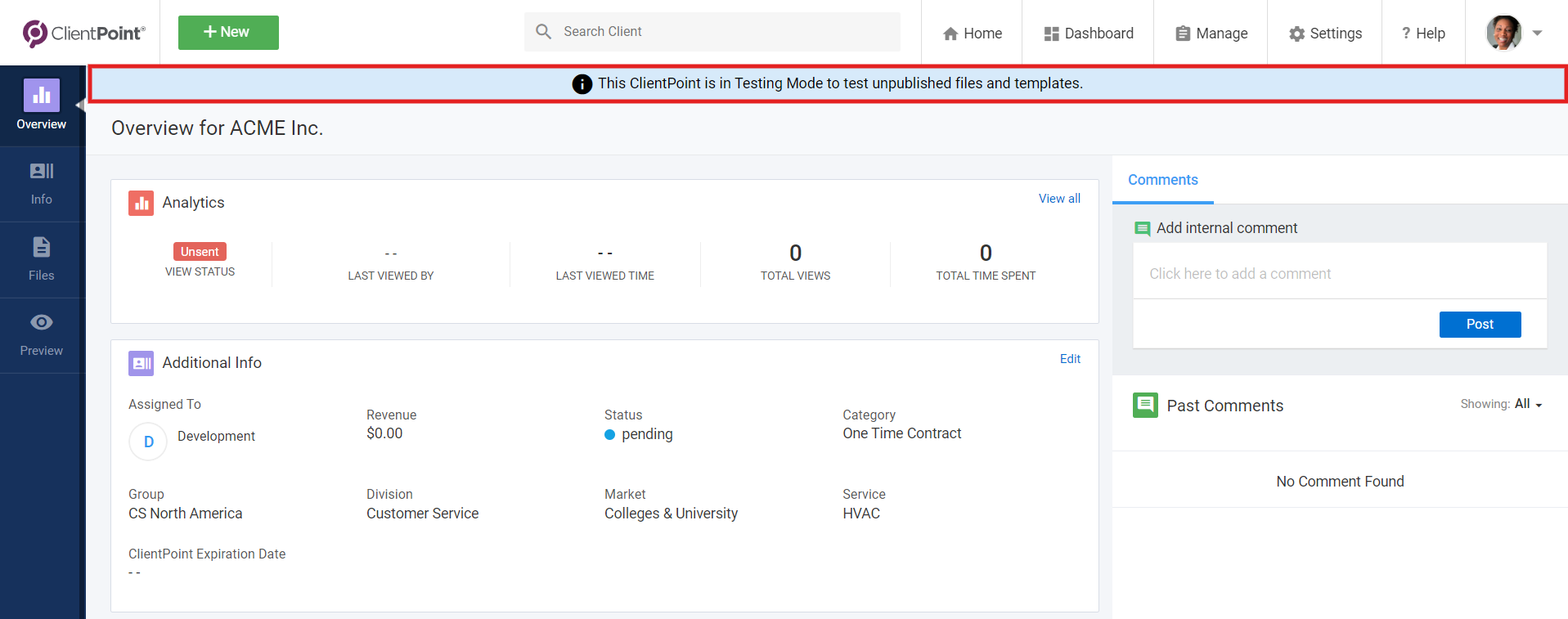The image size is (1568, 619).
Task: Open the Manage menu
Action: click(x=1211, y=34)
